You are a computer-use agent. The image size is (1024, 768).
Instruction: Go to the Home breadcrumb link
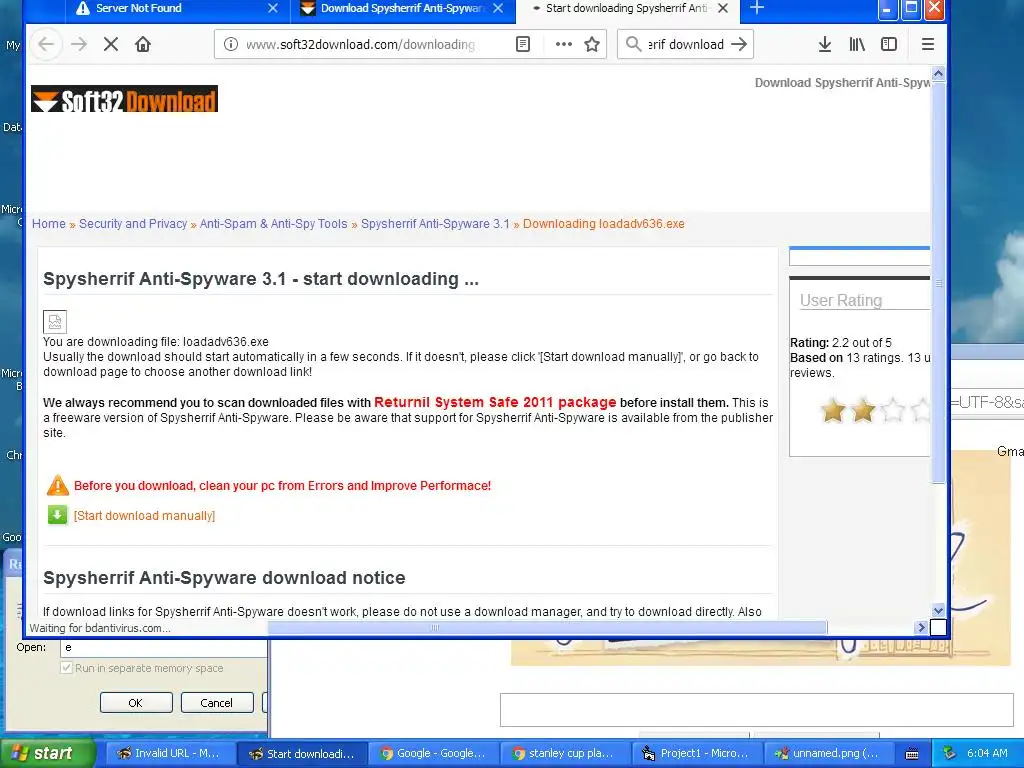pyautogui.click(x=49, y=224)
